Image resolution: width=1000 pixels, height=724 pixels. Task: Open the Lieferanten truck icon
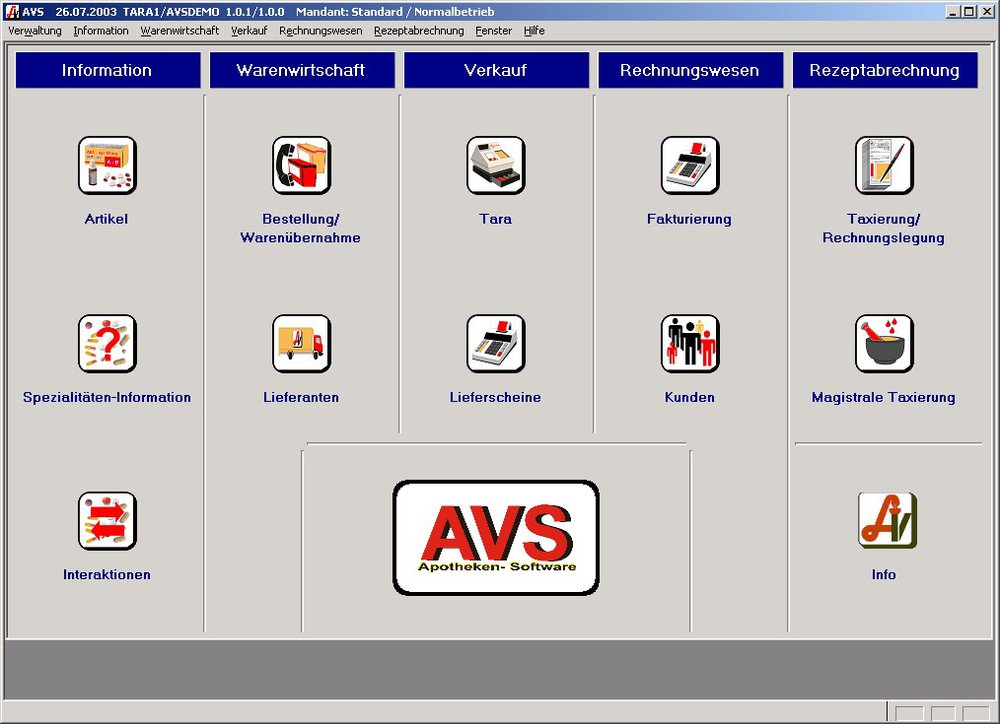click(301, 343)
